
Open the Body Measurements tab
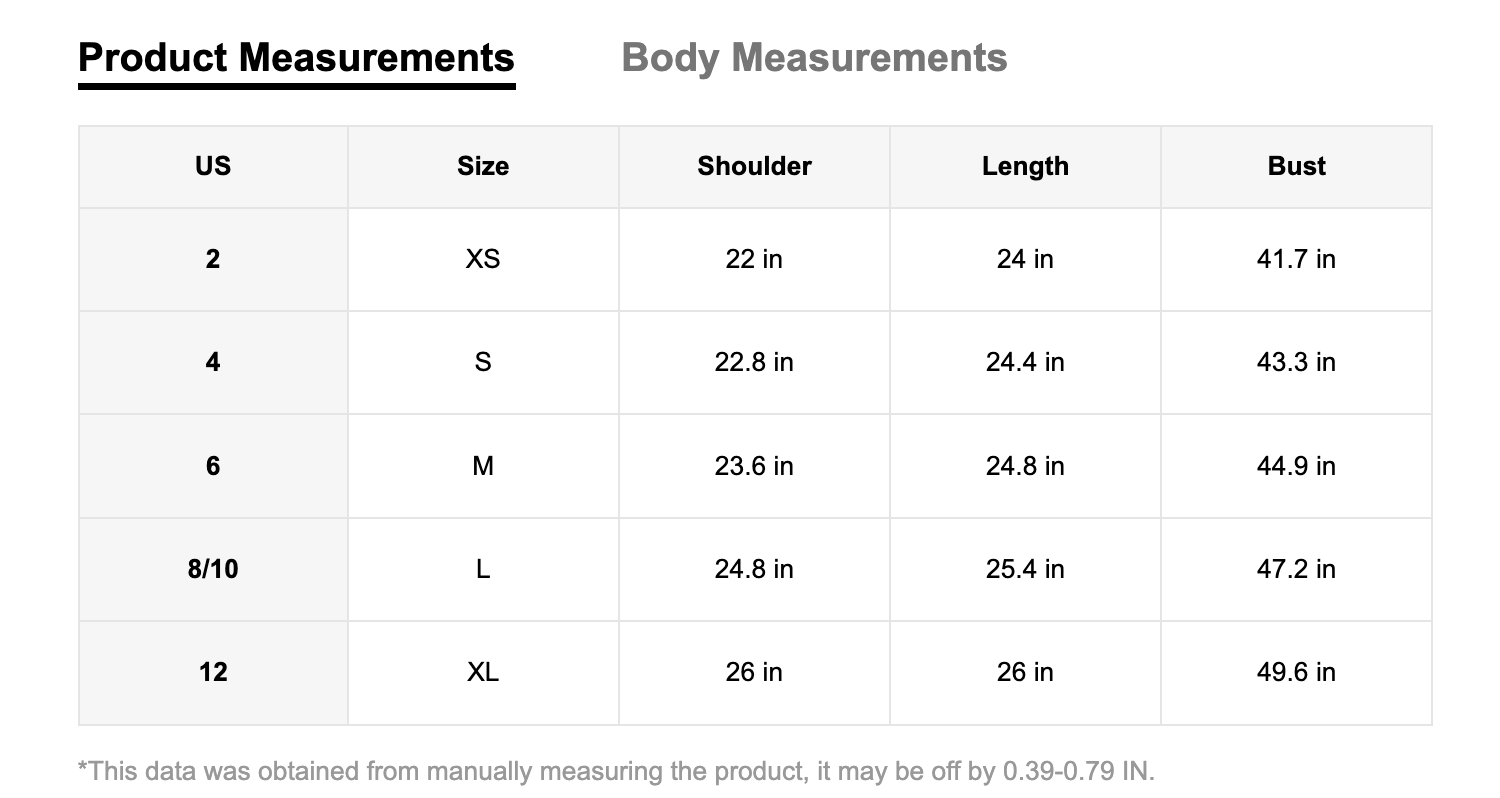pos(814,58)
